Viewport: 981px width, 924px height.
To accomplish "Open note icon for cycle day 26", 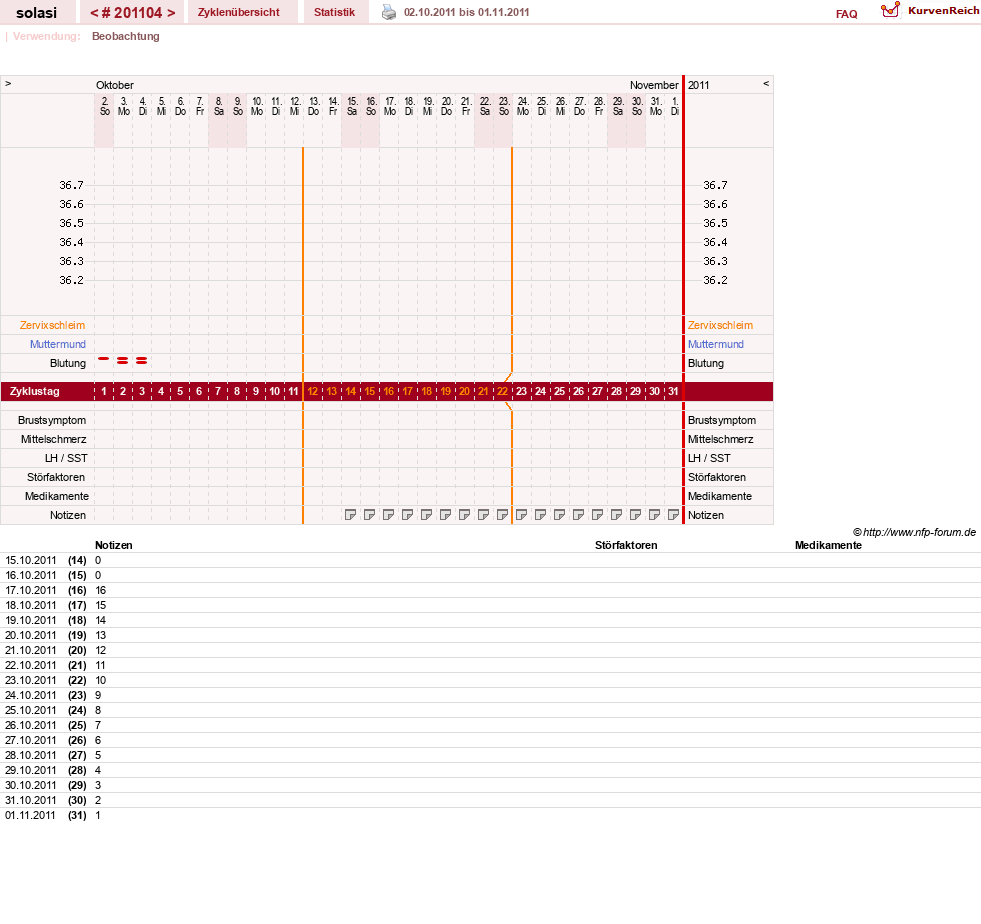I will coord(578,515).
